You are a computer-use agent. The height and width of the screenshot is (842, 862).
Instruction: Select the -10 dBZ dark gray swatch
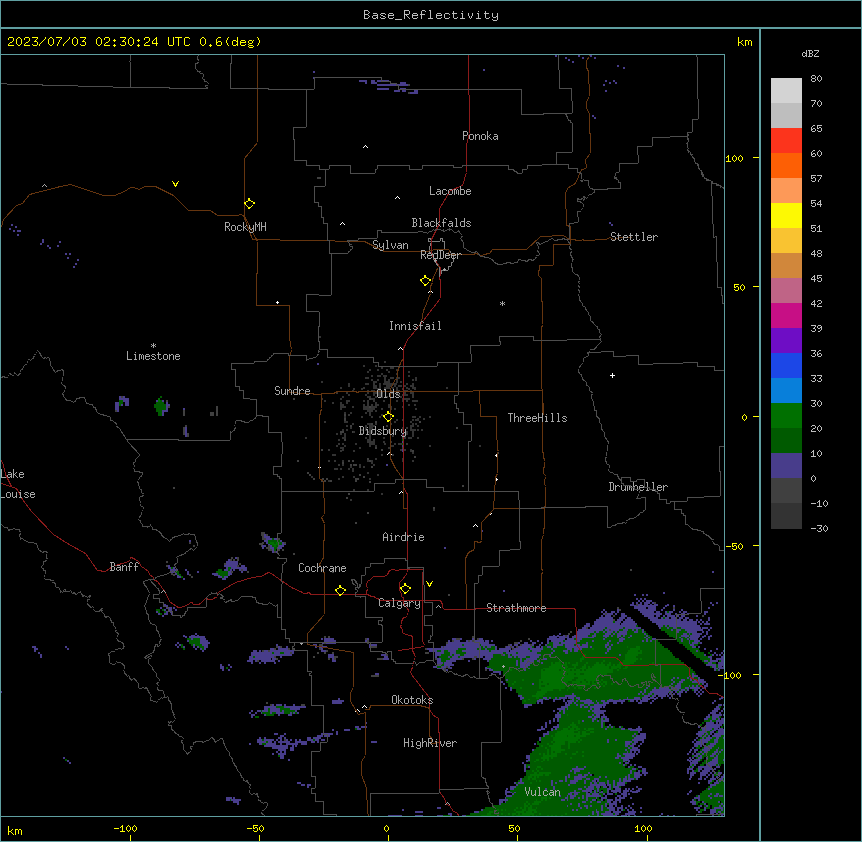(x=786, y=515)
